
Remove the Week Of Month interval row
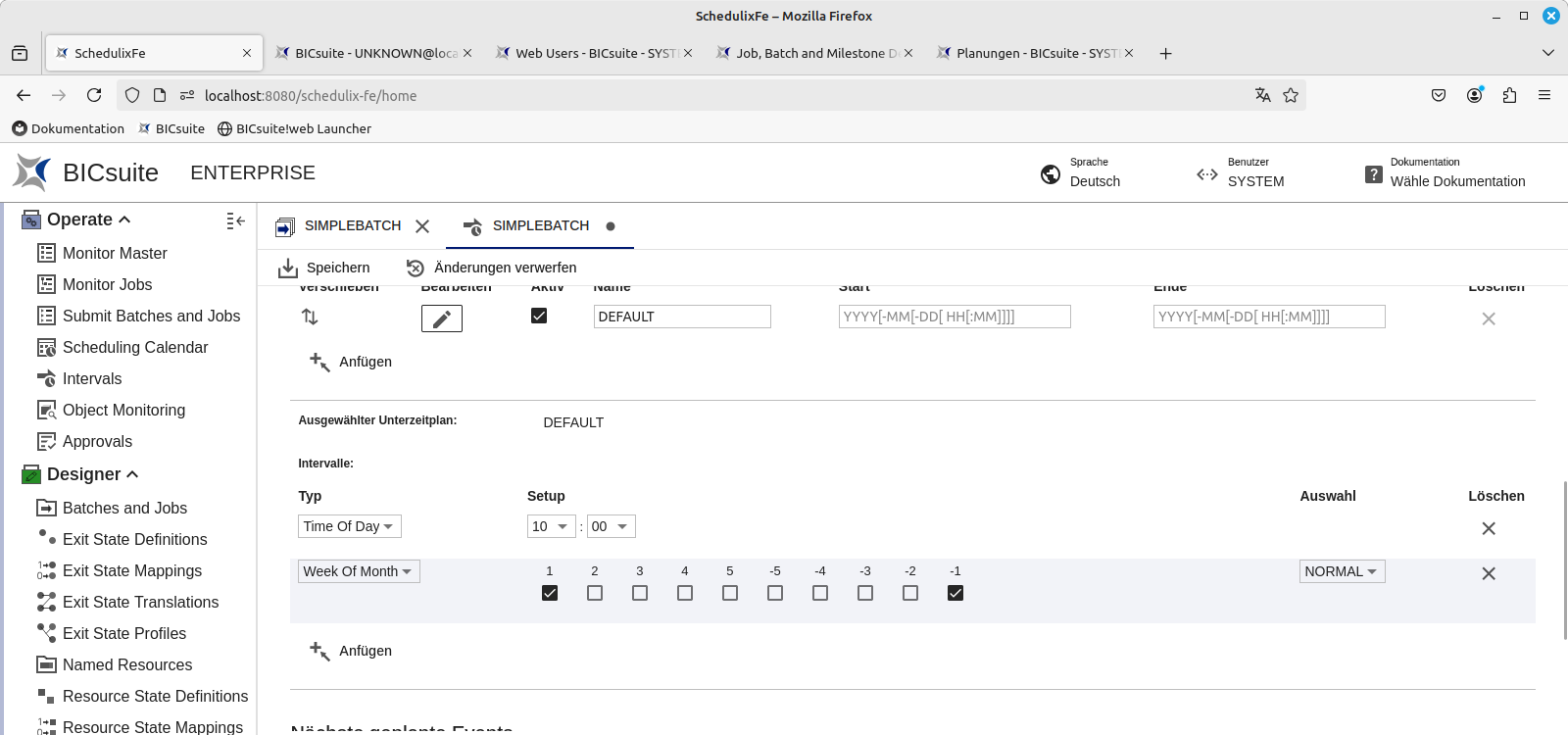click(1488, 573)
